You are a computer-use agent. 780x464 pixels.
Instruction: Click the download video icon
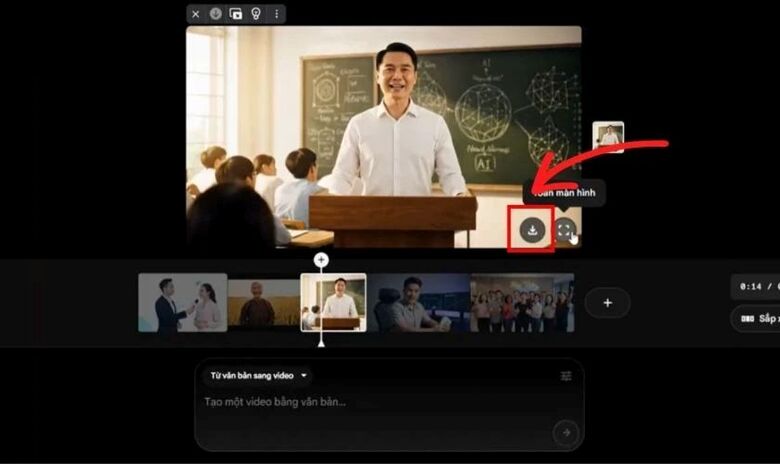[533, 230]
